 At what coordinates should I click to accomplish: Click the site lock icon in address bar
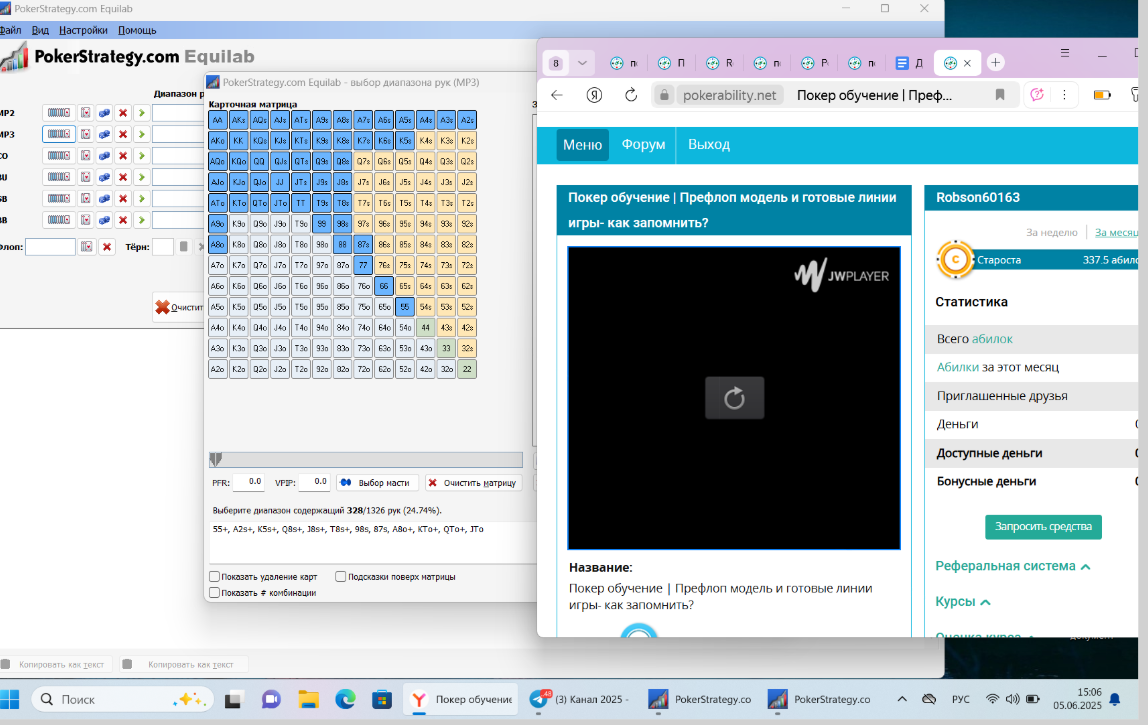[663, 95]
